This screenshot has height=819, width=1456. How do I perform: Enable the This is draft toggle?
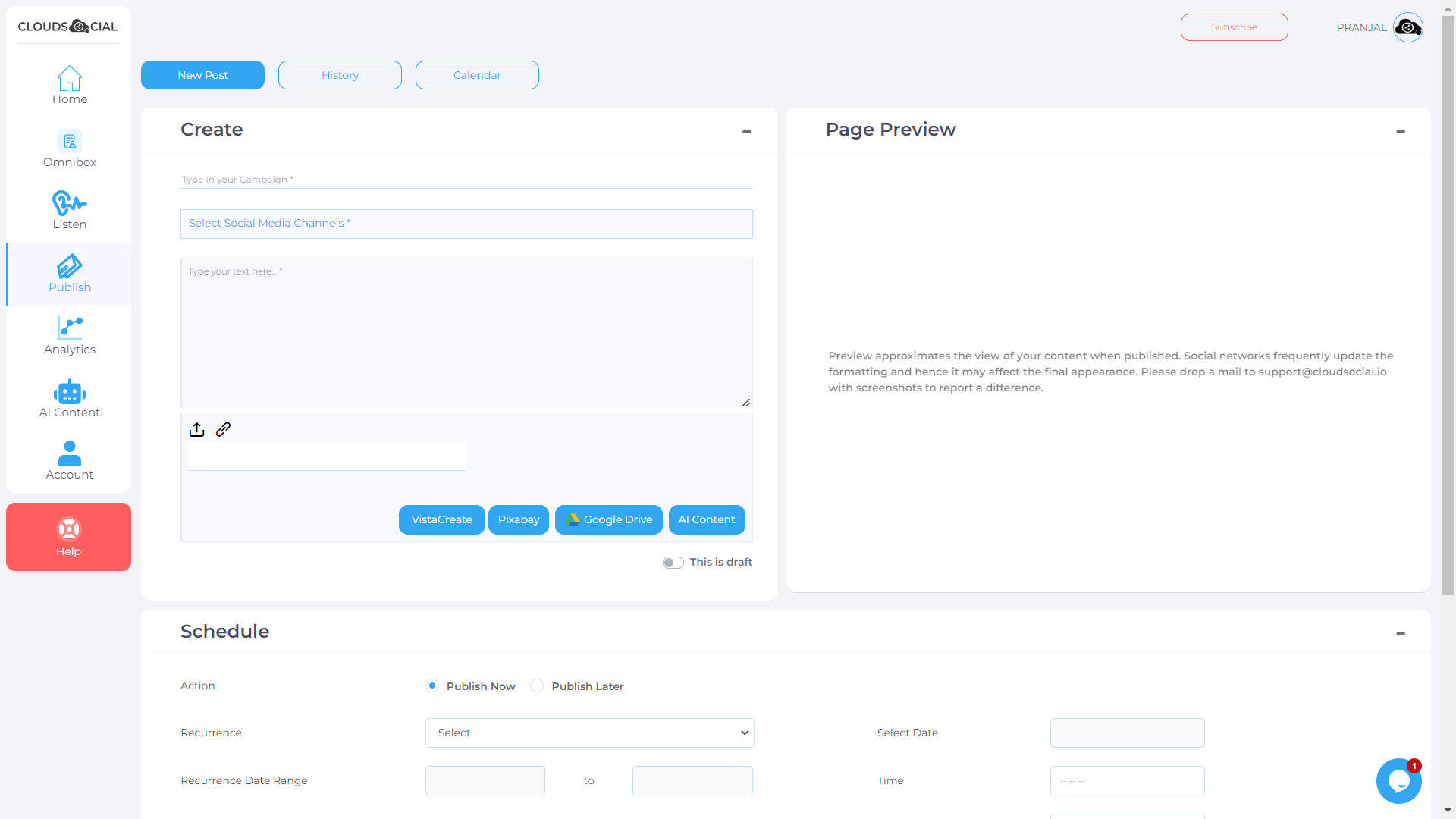(x=672, y=562)
